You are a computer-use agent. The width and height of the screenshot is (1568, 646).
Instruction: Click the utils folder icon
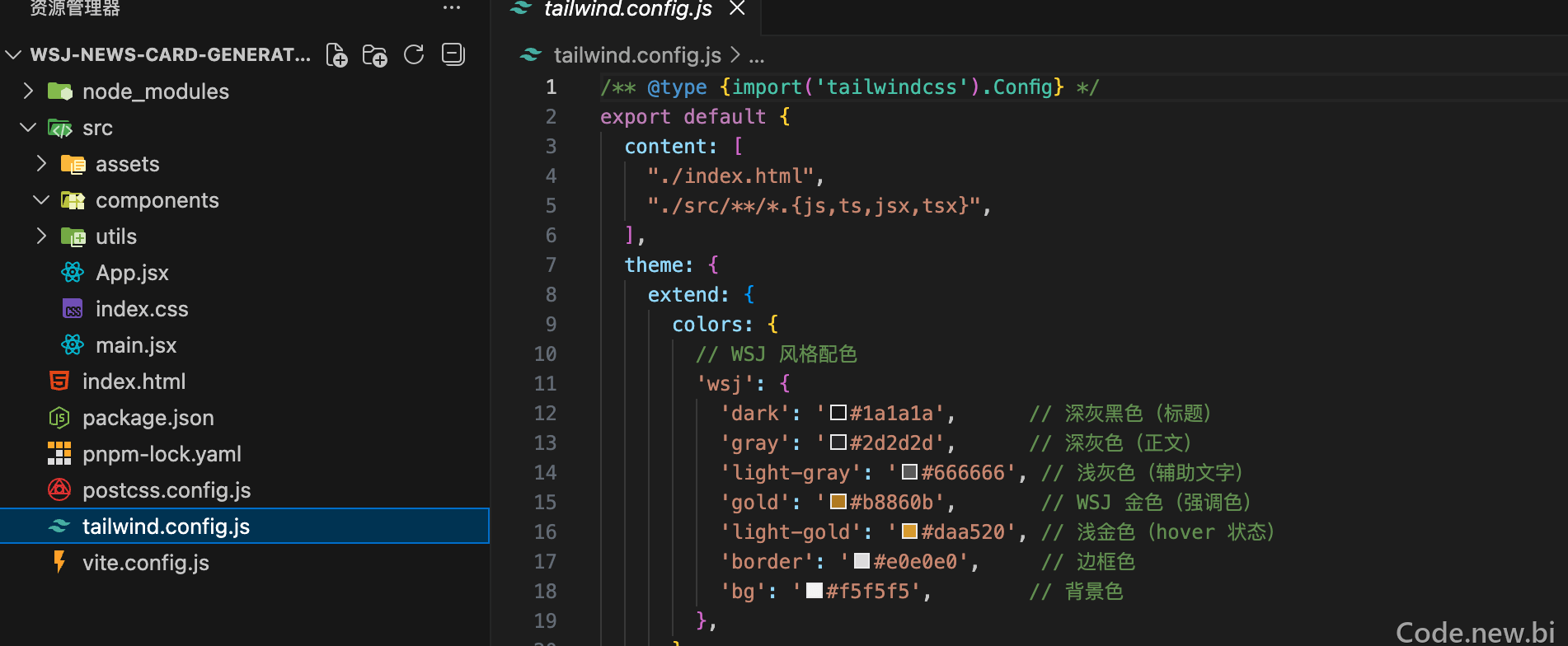tap(73, 236)
